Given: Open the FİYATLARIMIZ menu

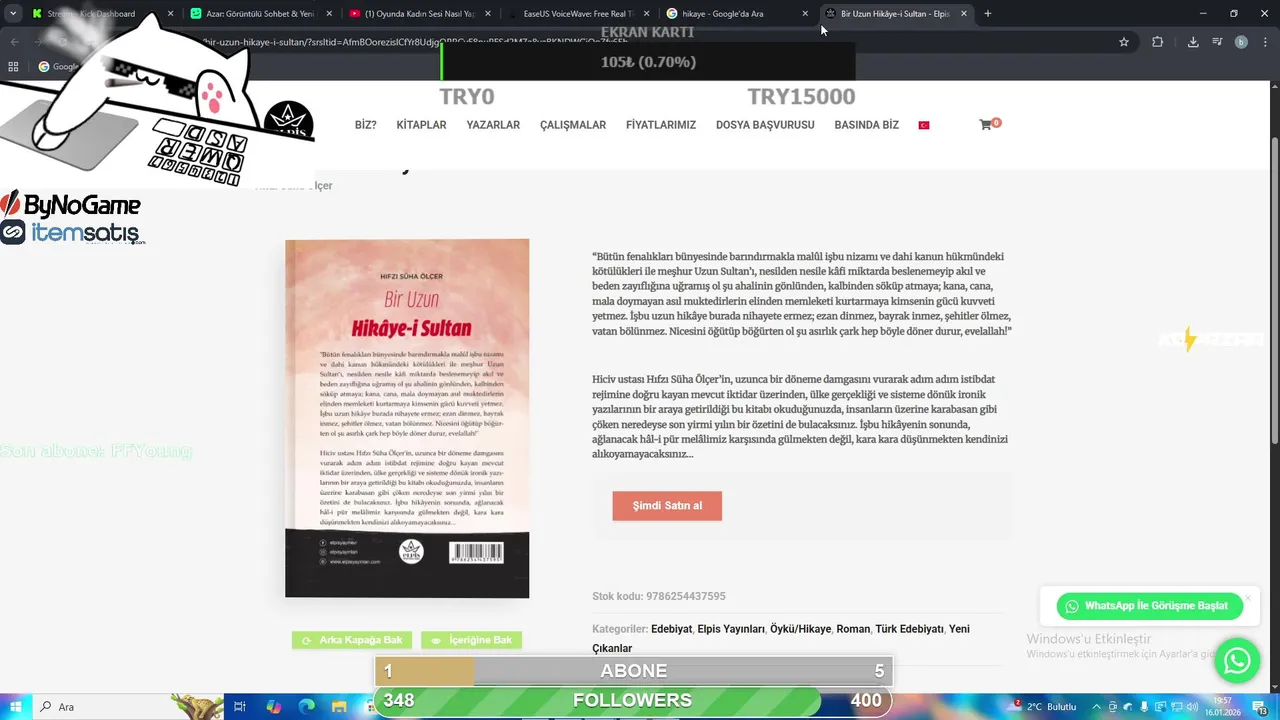Looking at the screenshot, I should [x=661, y=125].
